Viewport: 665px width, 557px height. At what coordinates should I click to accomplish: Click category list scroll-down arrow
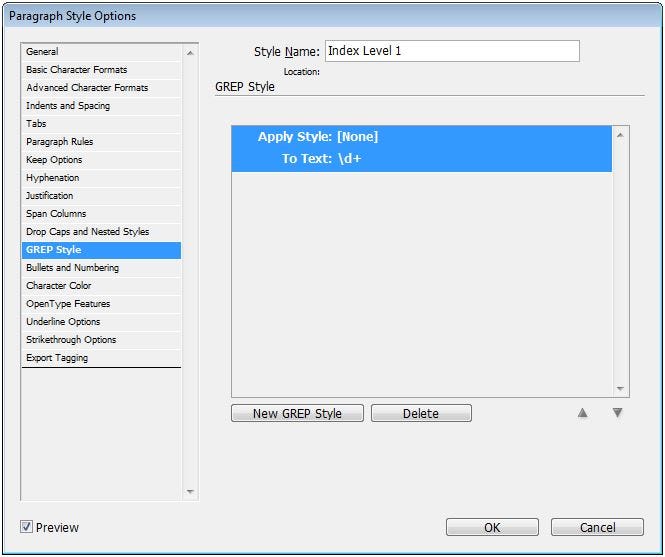click(190, 492)
